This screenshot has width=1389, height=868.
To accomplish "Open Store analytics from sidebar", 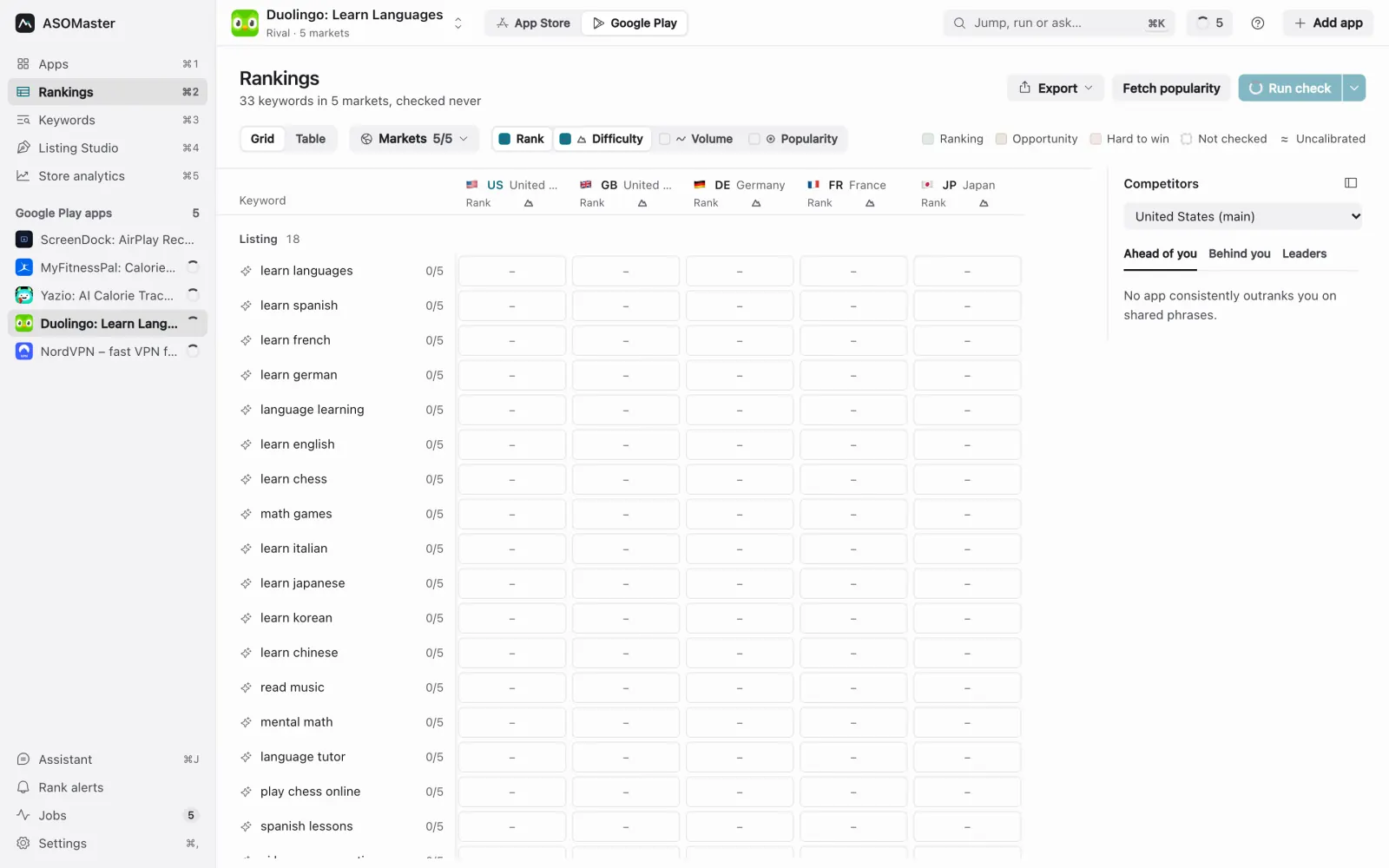I will [x=108, y=175].
